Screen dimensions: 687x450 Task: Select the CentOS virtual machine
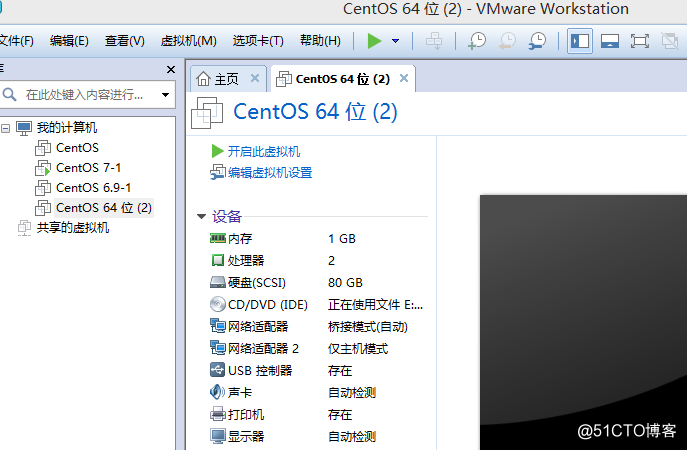[77, 148]
